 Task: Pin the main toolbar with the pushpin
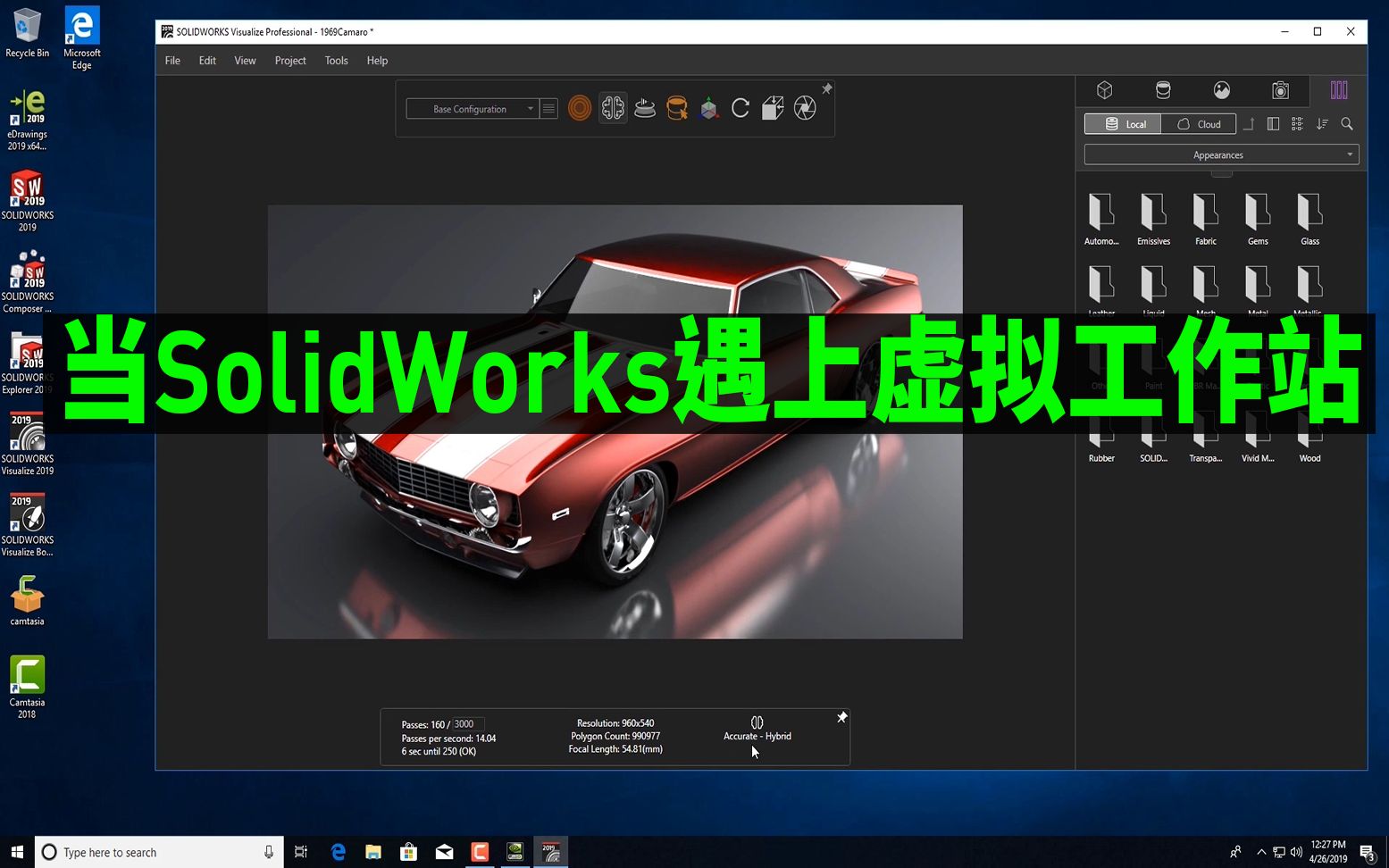tap(827, 88)
